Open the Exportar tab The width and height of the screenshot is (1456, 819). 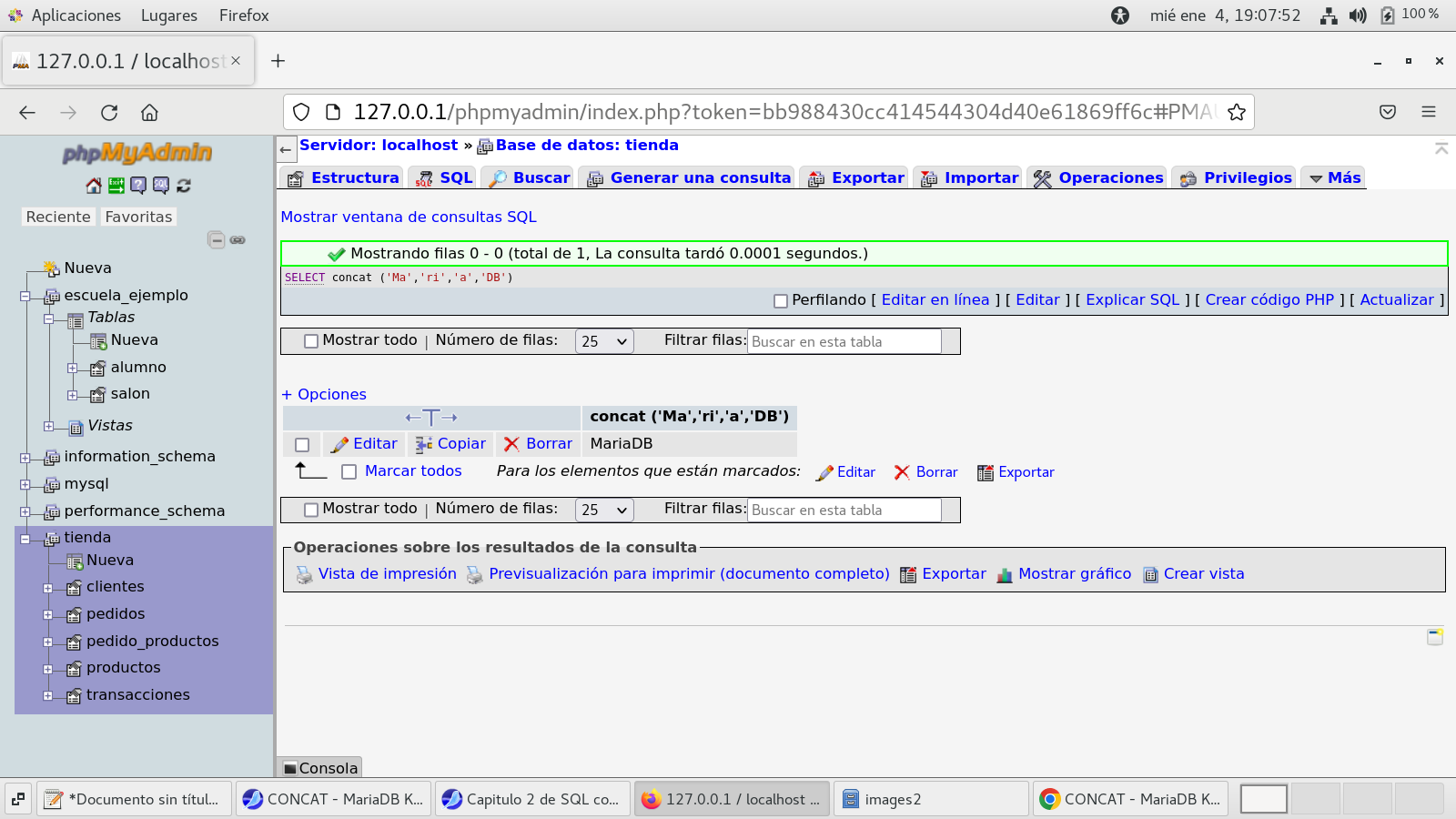[857, 178]
